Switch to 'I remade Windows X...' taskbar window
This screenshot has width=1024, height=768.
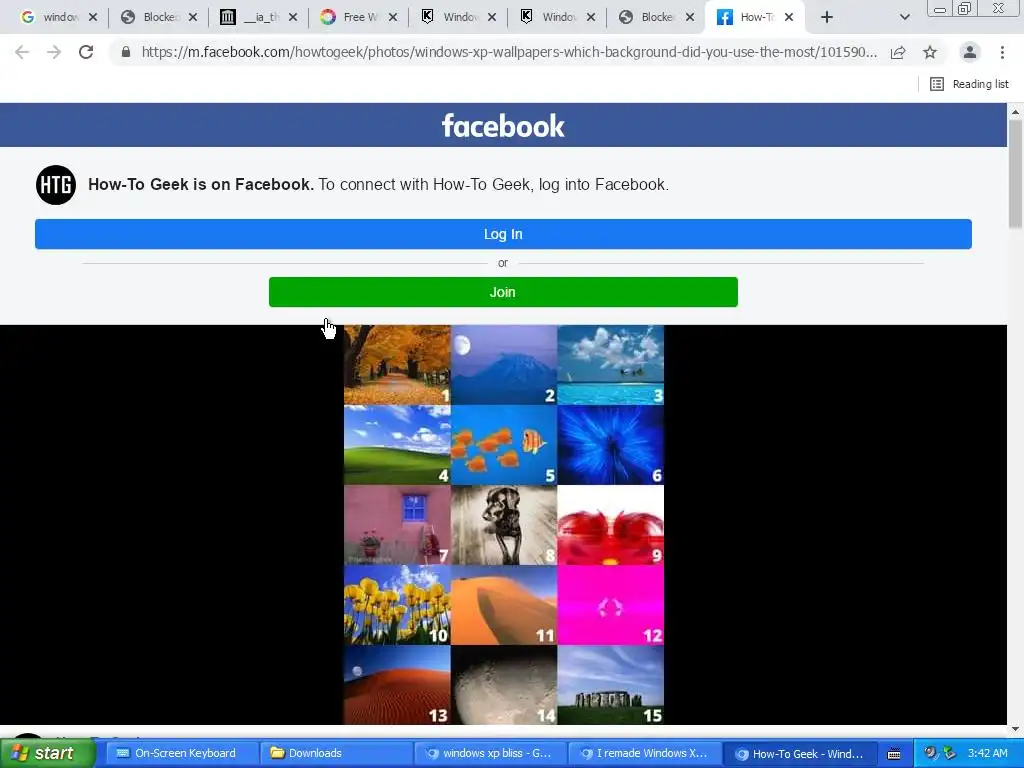pos(643,754)
